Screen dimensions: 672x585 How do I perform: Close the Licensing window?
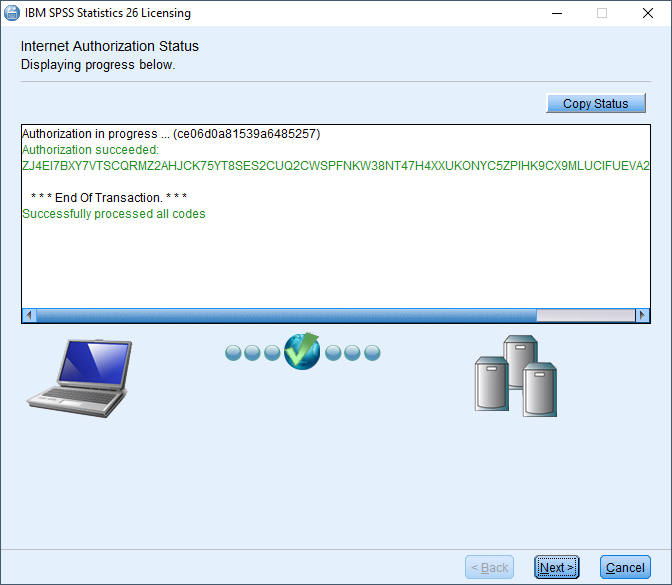[648, 13]
